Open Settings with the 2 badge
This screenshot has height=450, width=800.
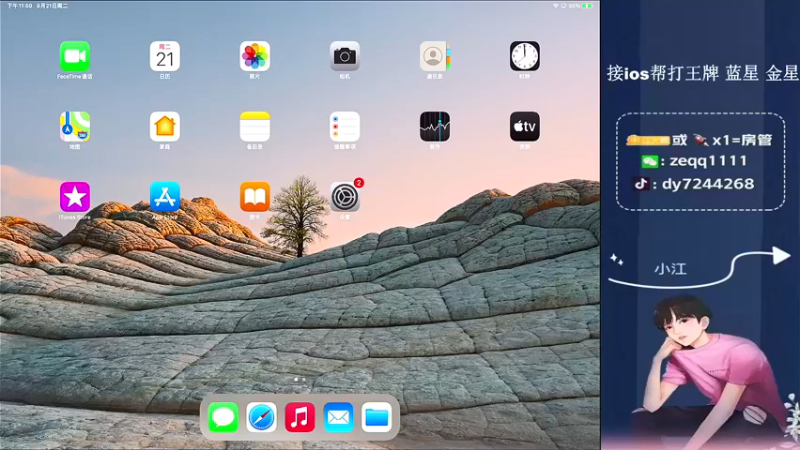[344, 197]
